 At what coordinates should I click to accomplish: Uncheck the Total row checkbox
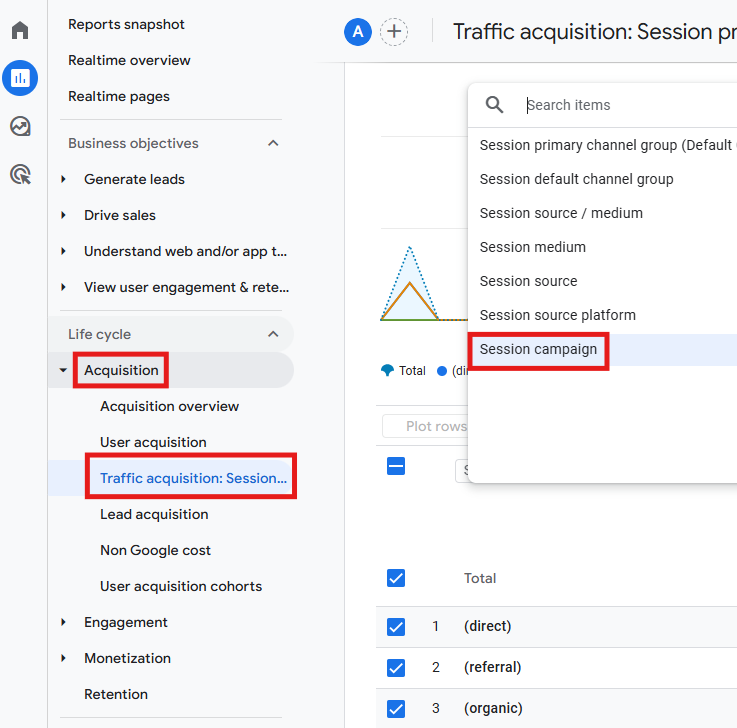396,578
